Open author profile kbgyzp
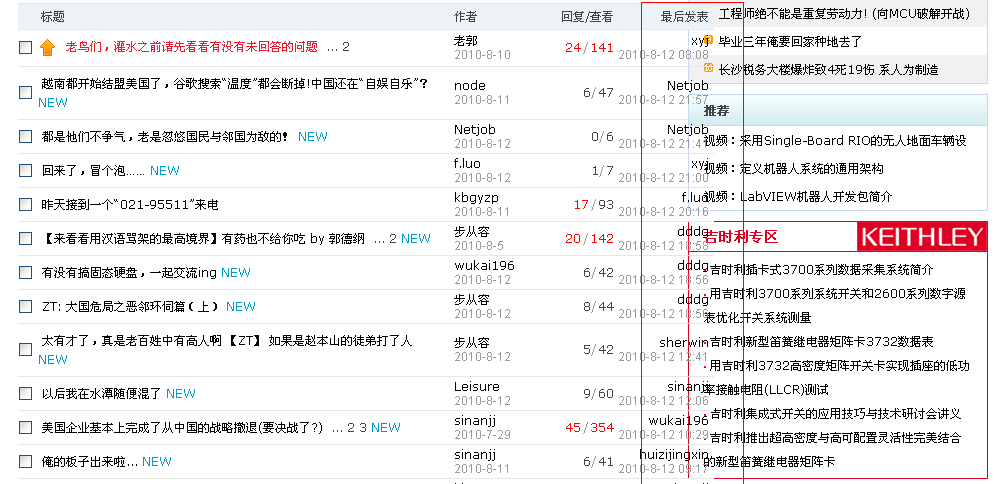This screenshot has height=484, width=995. (476, 197)
